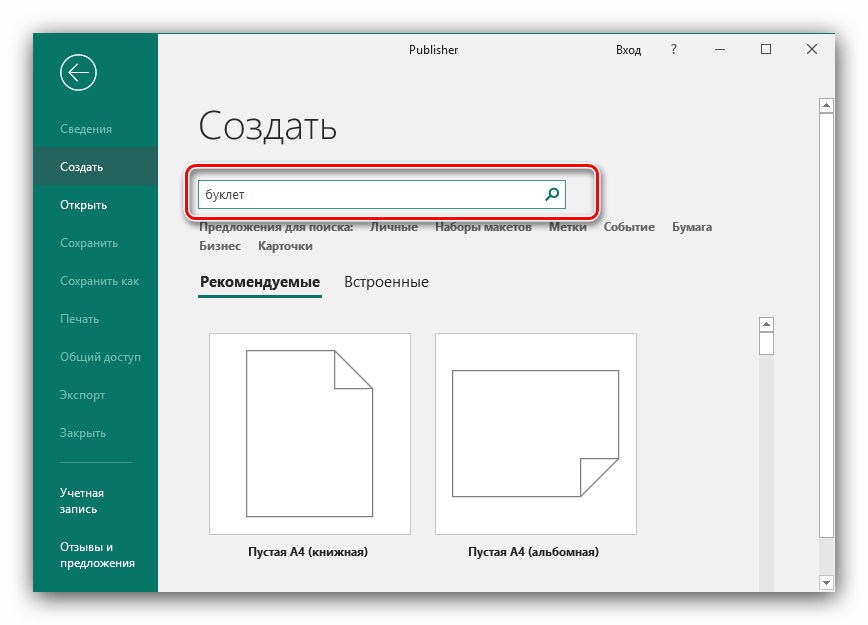The image size is (868, 625).
Task: Click the outer scrollbar down arrow
Action: 826,582
